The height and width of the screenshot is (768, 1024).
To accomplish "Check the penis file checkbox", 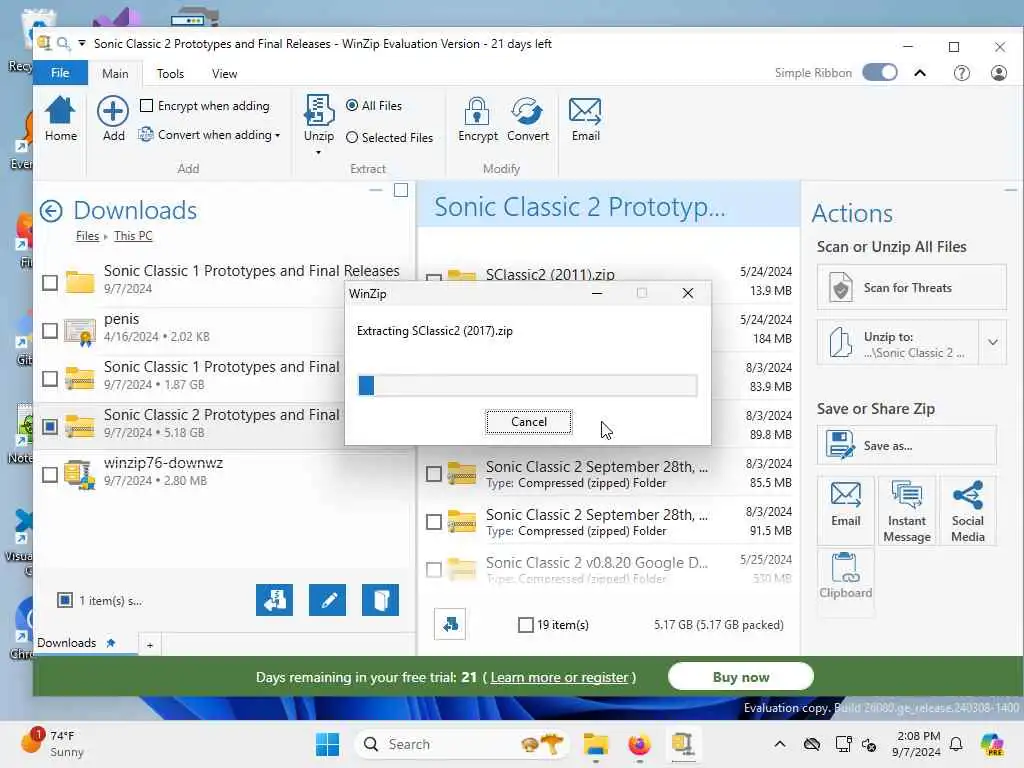I will pos(50,330).
